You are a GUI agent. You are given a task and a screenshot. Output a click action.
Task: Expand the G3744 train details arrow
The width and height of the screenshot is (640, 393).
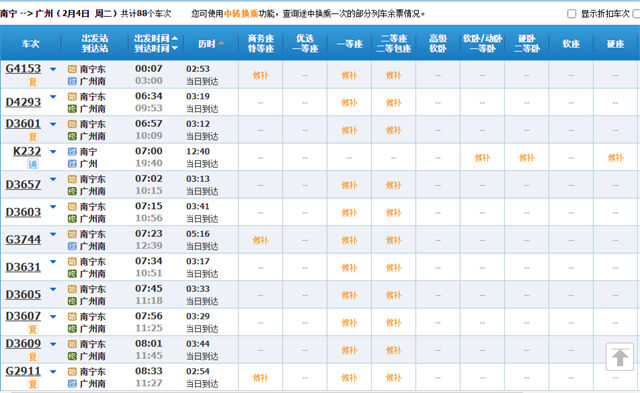point(53,234)
